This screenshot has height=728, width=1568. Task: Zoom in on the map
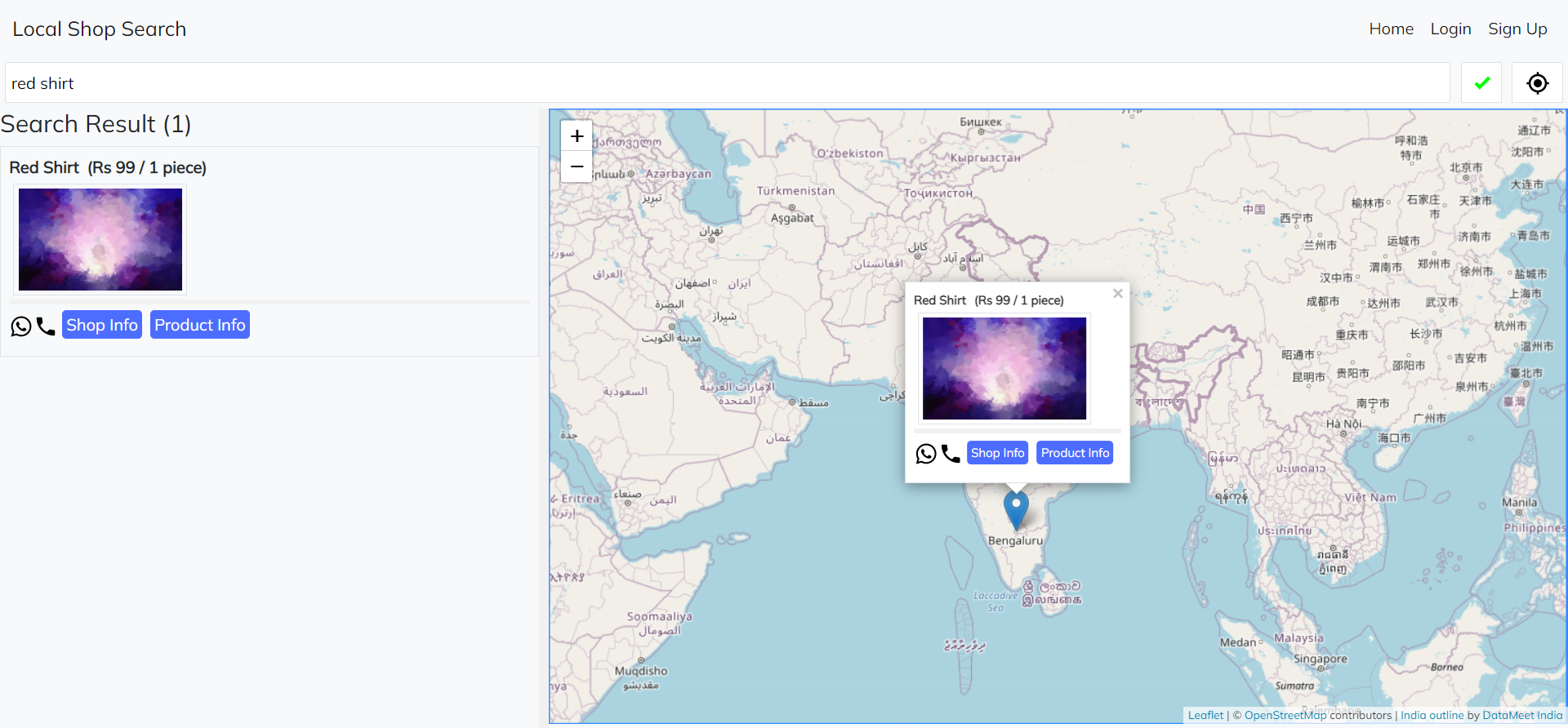point(577,135)
